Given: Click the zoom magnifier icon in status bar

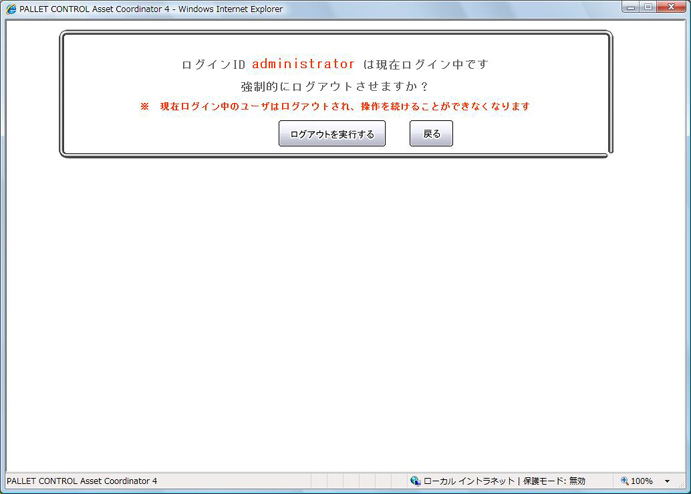Looking at the screenshot, I should [624, 481].
